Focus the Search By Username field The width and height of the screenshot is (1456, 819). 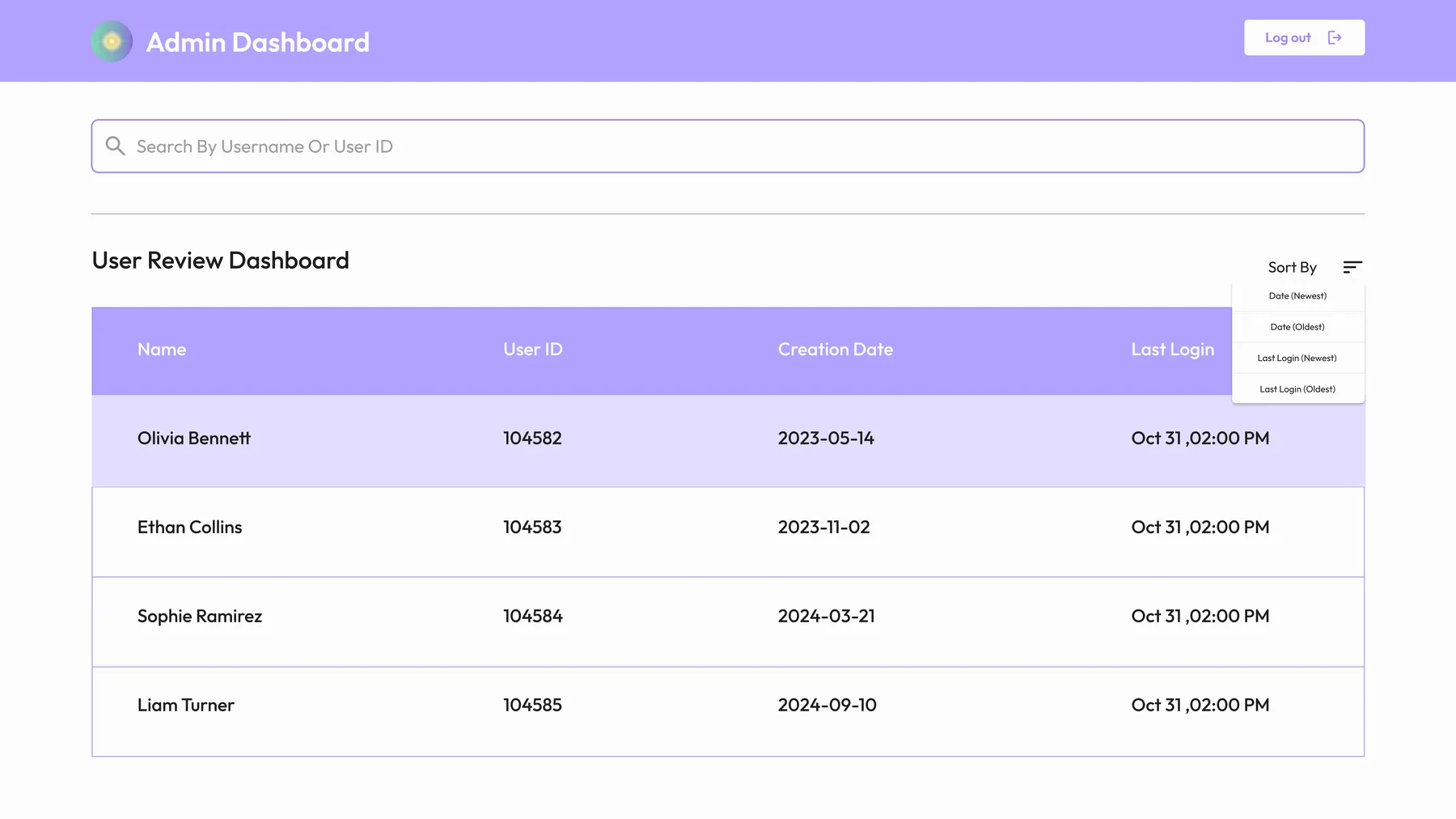click(728, 146)
